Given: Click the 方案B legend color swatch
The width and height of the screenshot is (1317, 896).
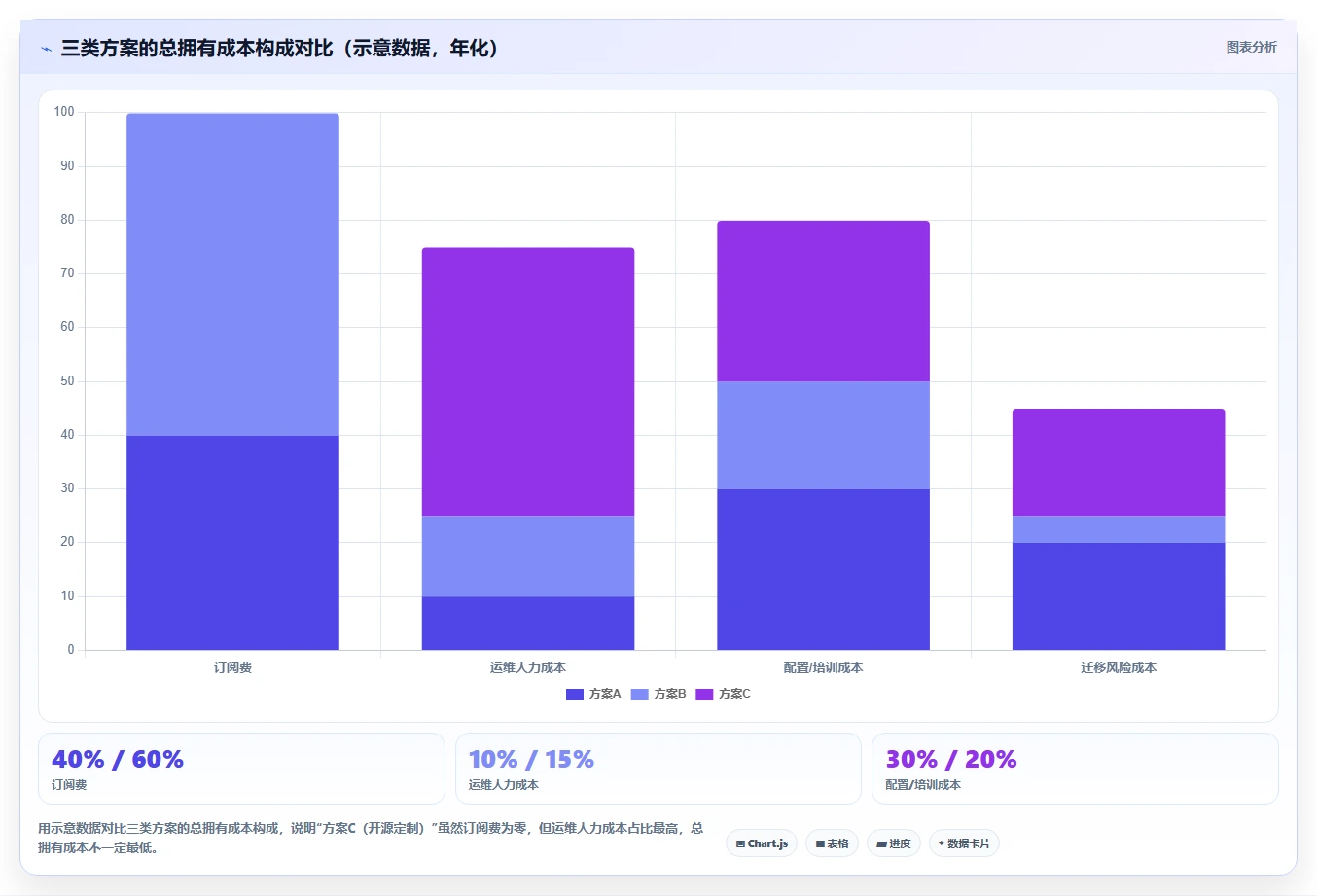Looking at the screenshot, I should (640, 694).
